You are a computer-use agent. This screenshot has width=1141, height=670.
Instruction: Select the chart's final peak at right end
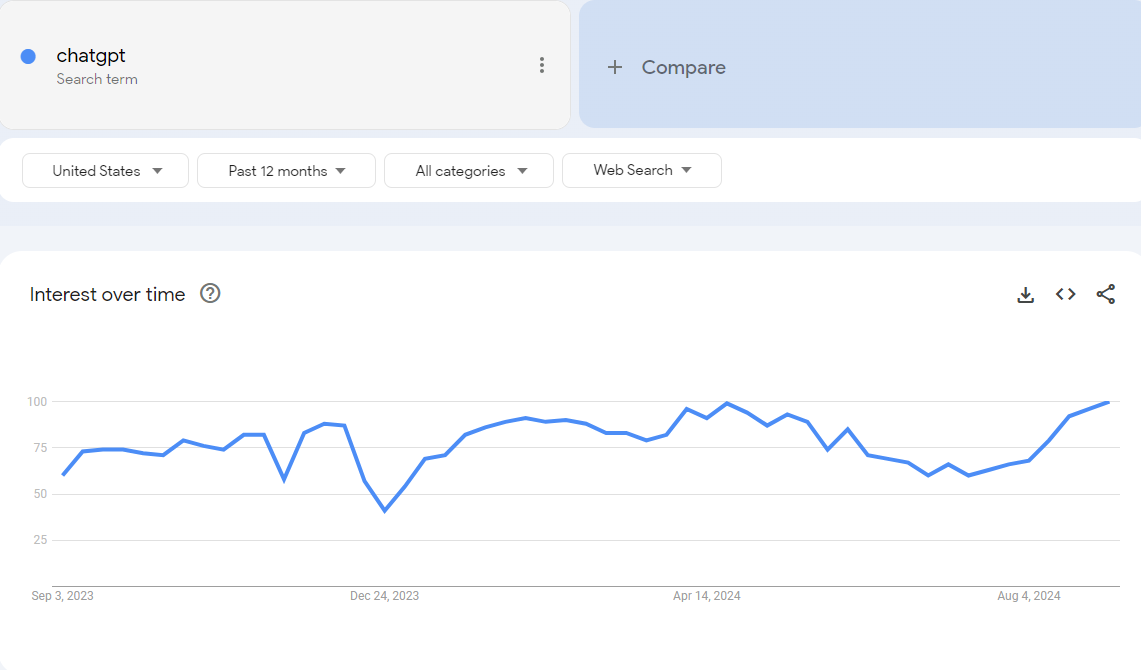click(1107, 402)
